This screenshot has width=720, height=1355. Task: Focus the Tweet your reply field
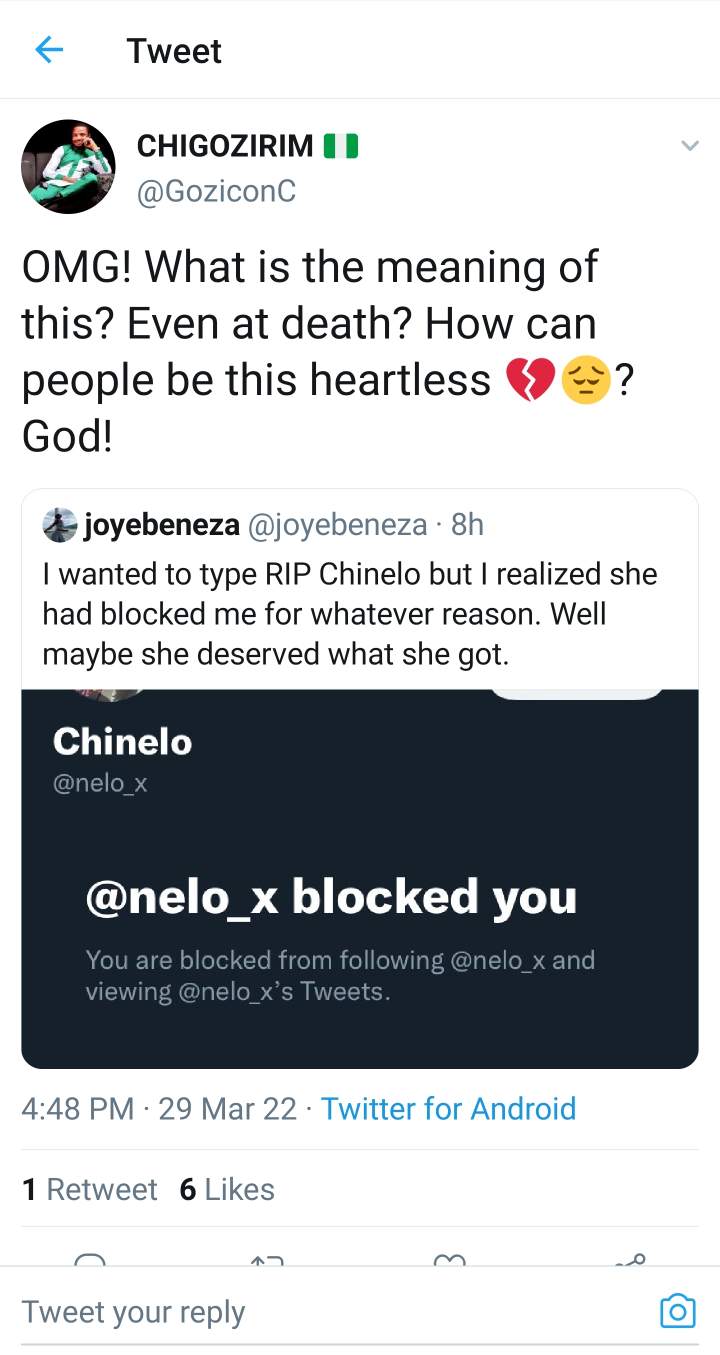coord(330,1312)
